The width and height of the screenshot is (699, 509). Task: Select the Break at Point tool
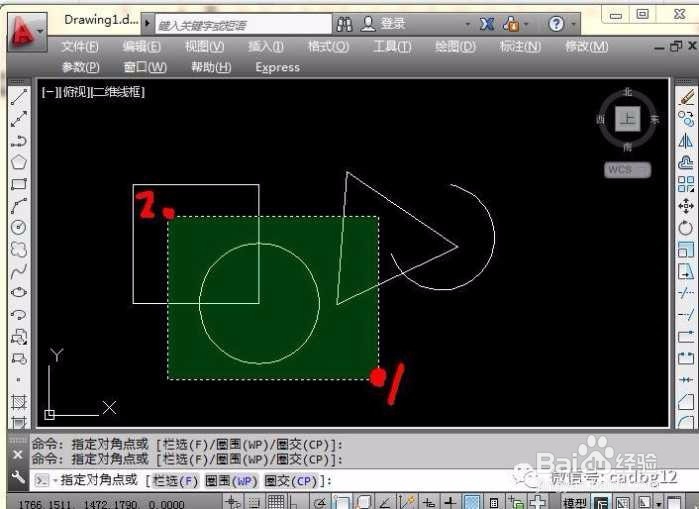tap(686, 337)
